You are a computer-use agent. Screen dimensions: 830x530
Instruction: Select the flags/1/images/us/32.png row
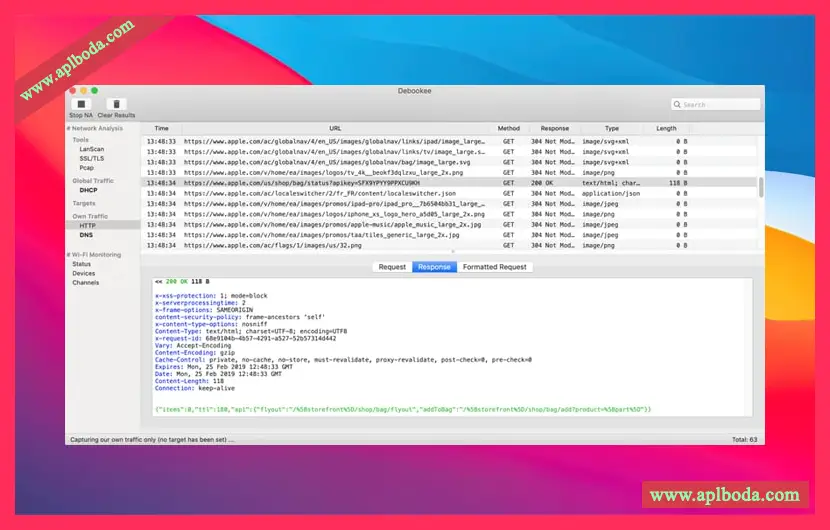[x=449, y=246]
